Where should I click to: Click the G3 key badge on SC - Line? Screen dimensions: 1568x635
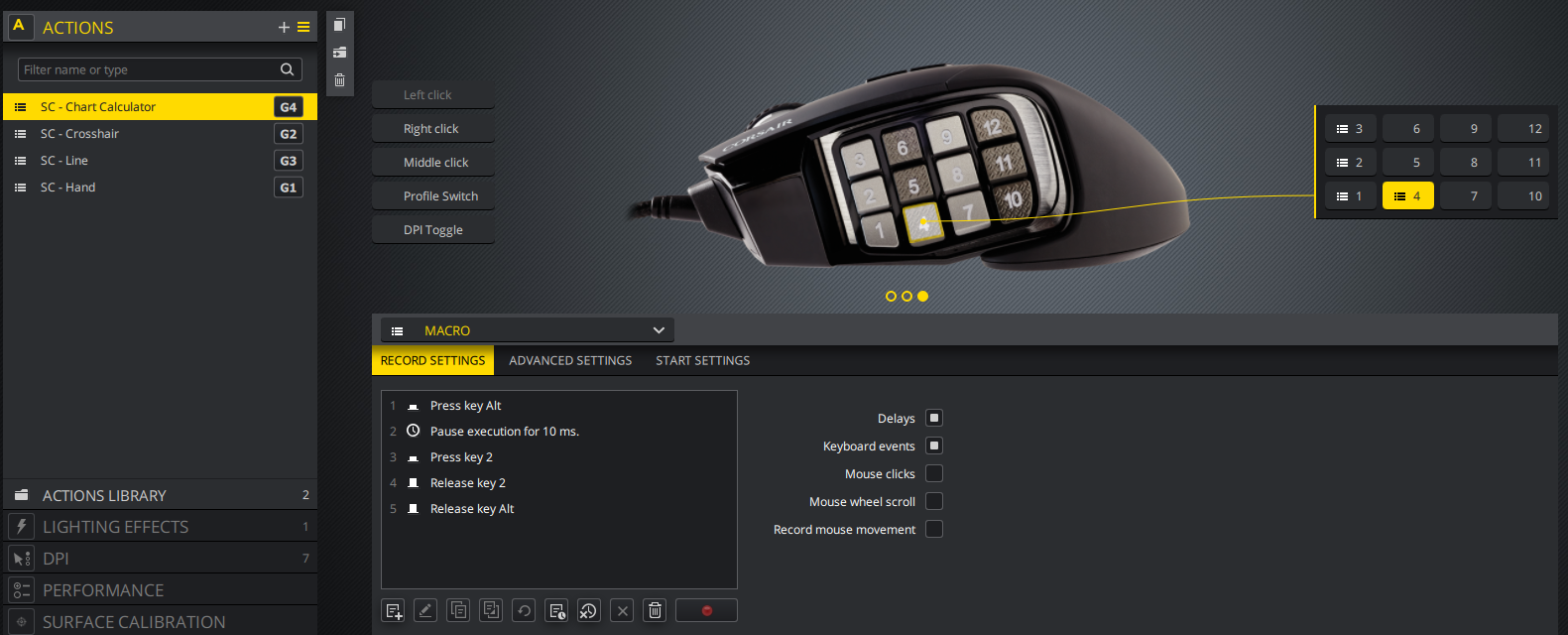288,161
